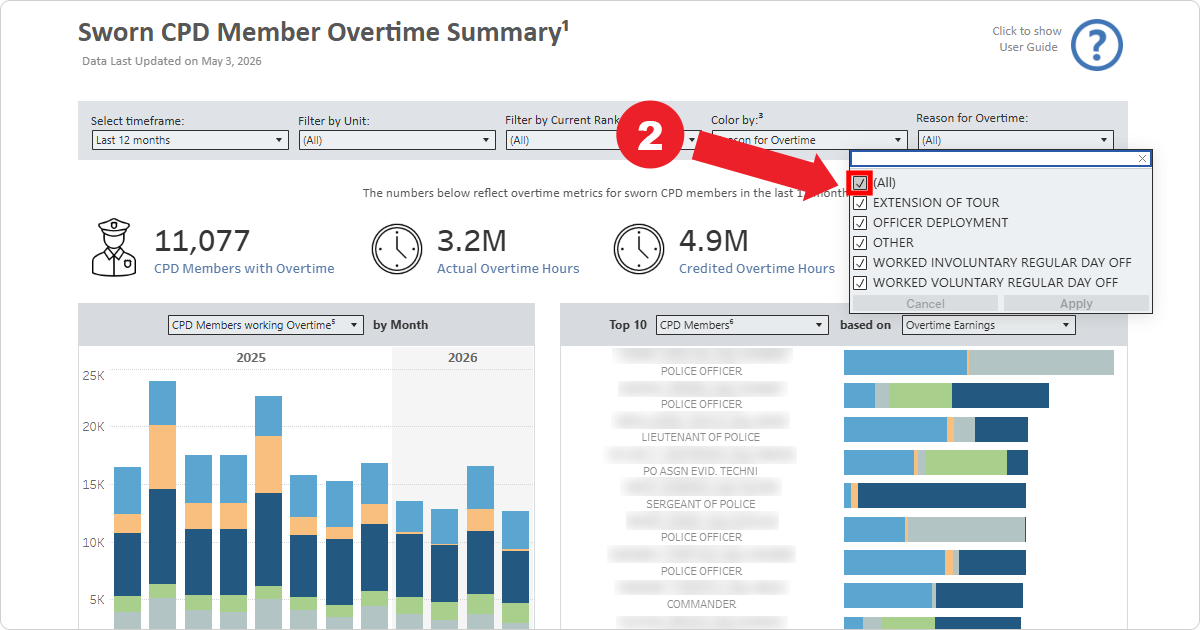
Task: Click the Credited Overtime Hours label
Action: click(757, 268)
